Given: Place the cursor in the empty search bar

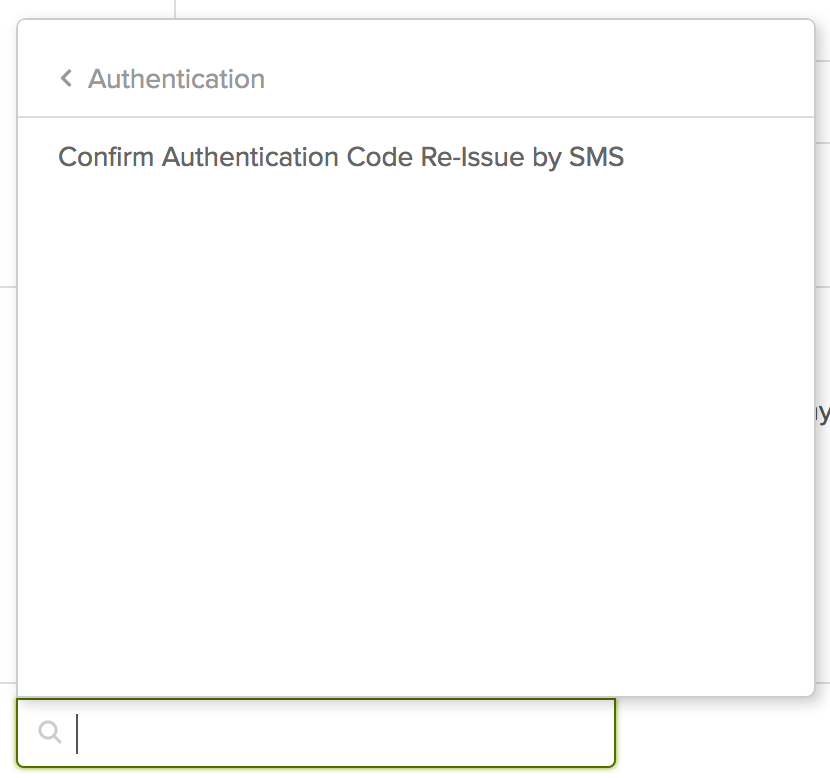Looking at the screenshot, I should pyautogui.click(x=340, y=733).
